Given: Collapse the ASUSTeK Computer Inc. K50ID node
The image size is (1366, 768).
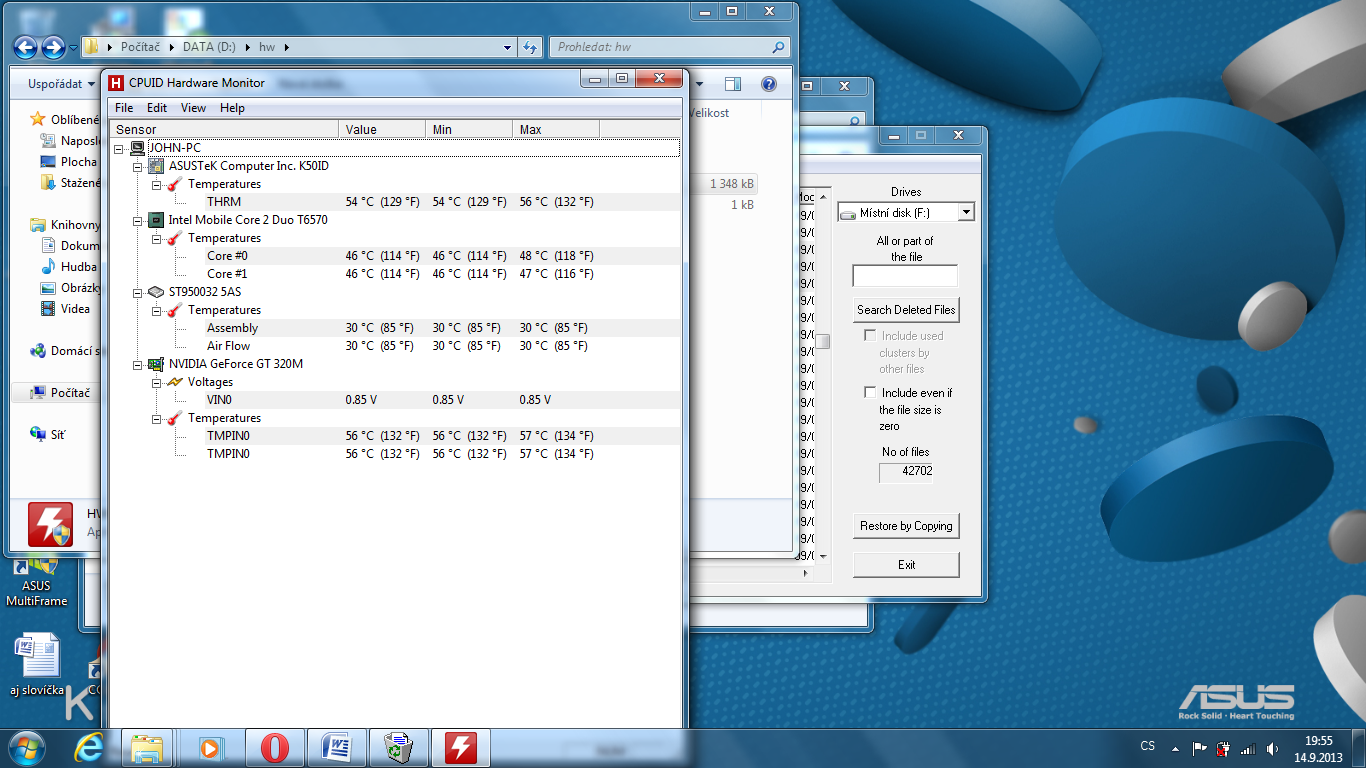Looking at the screenshot, I should pyautogui.click(x=137, y=166).
